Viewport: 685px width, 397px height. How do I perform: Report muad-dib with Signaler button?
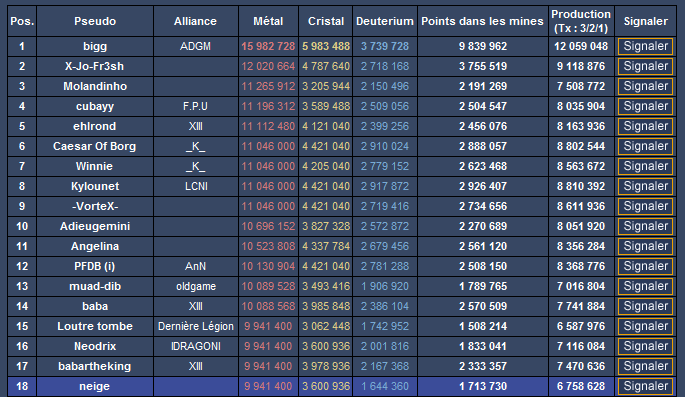tap(645, 287)
